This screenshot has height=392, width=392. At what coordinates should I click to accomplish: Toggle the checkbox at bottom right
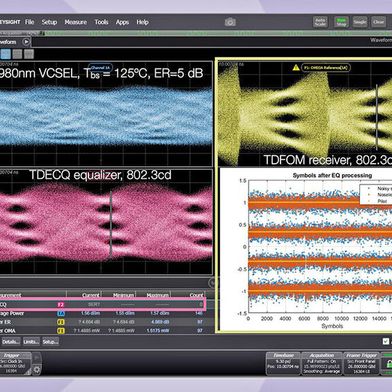point(386,341)
